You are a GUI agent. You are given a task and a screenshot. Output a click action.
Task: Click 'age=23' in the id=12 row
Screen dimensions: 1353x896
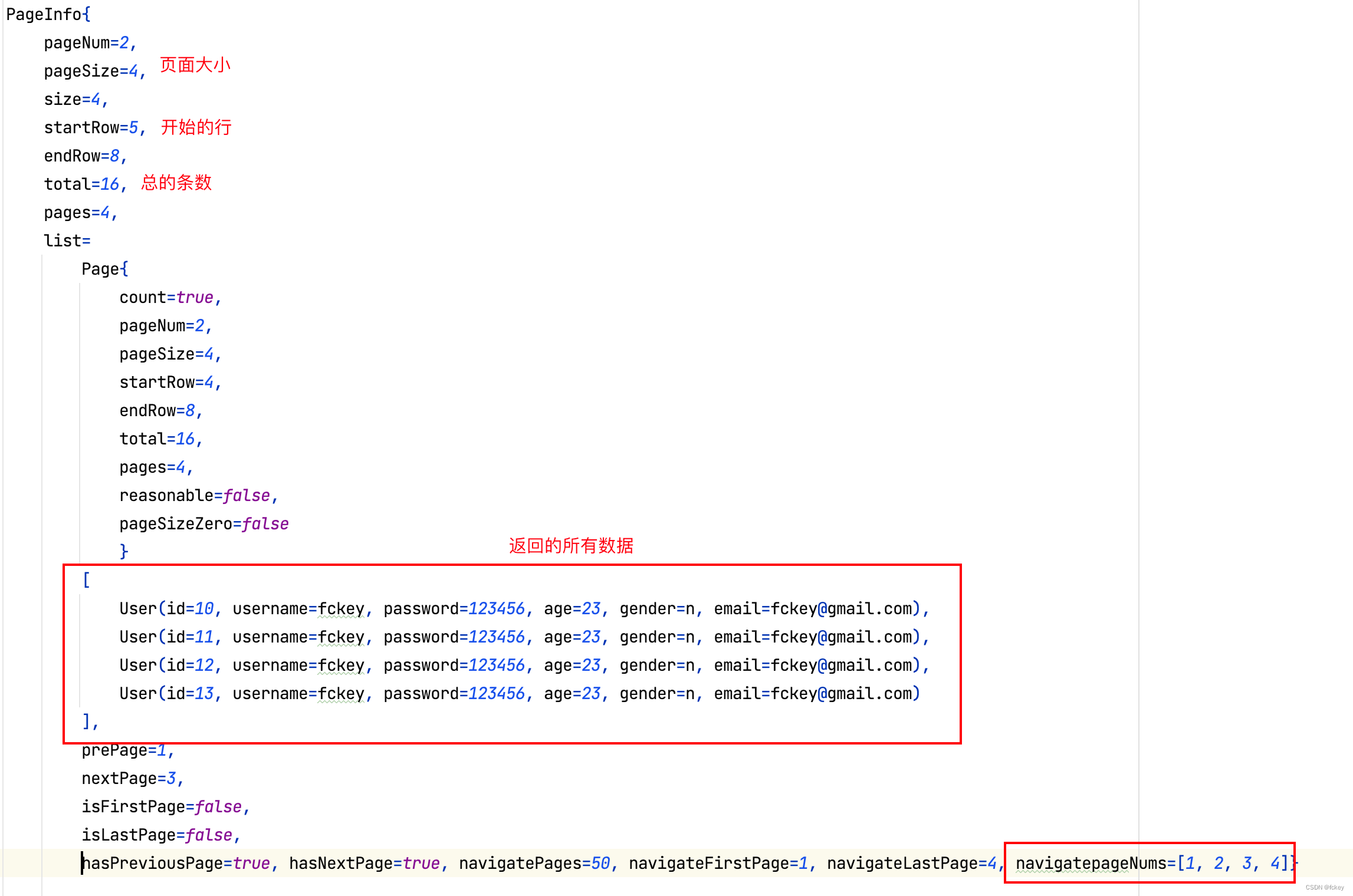click(x=572, y=665)
